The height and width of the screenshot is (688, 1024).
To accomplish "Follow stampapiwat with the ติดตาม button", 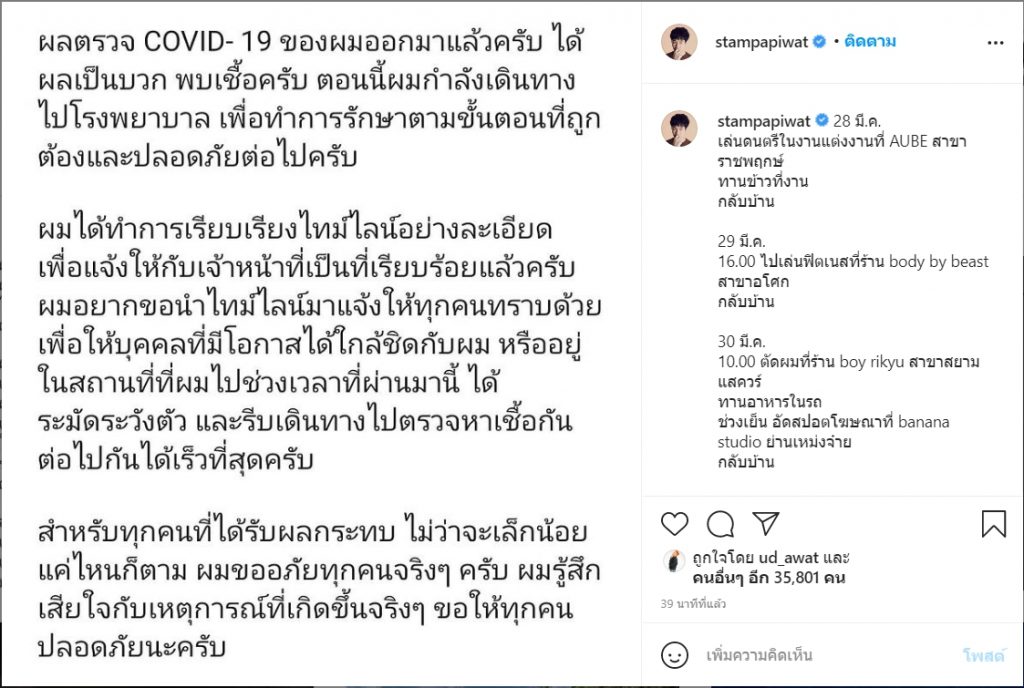I will pos(869,42).
